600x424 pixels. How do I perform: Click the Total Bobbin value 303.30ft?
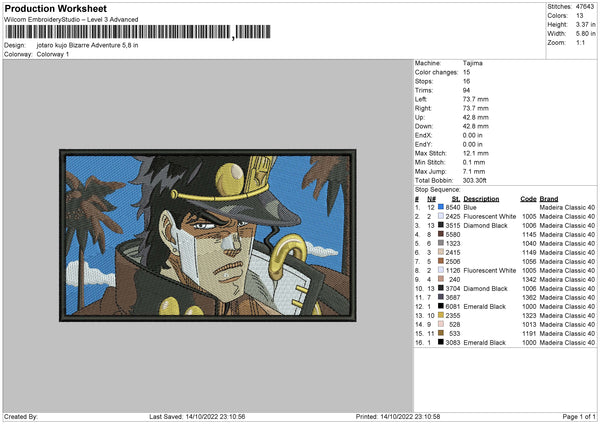[474, 180]
